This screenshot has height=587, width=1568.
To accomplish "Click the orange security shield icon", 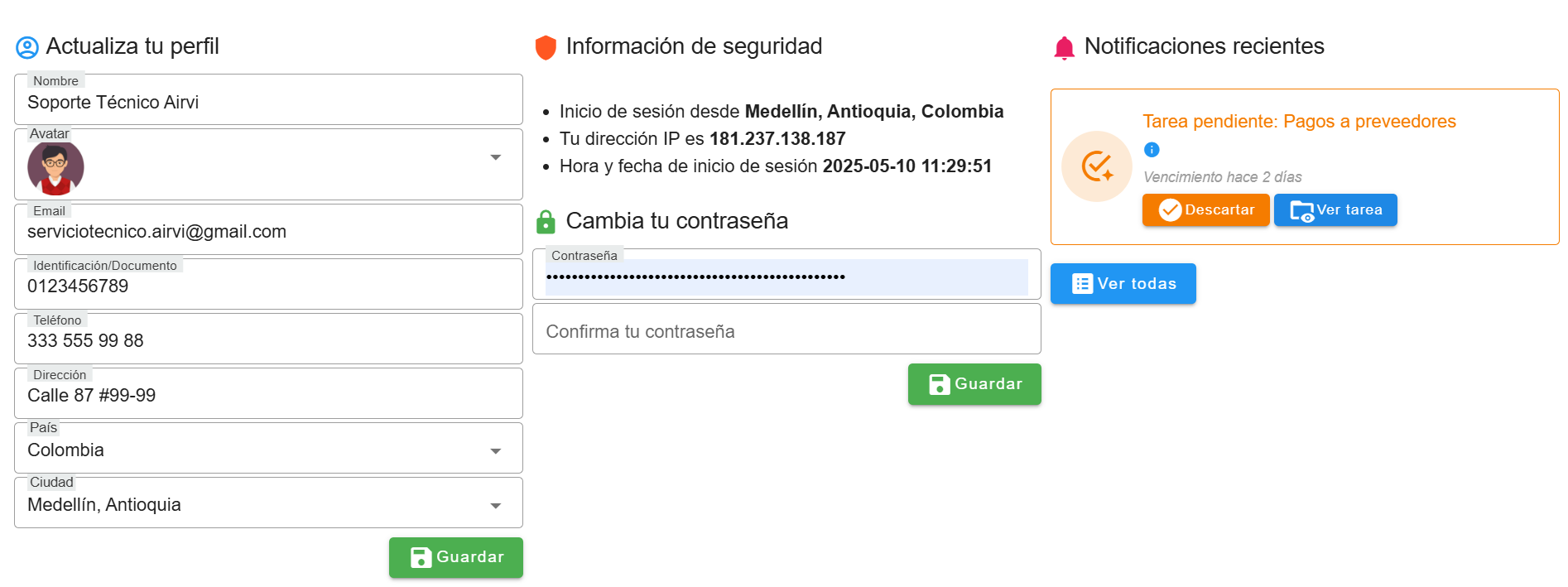I will point(546,48).
